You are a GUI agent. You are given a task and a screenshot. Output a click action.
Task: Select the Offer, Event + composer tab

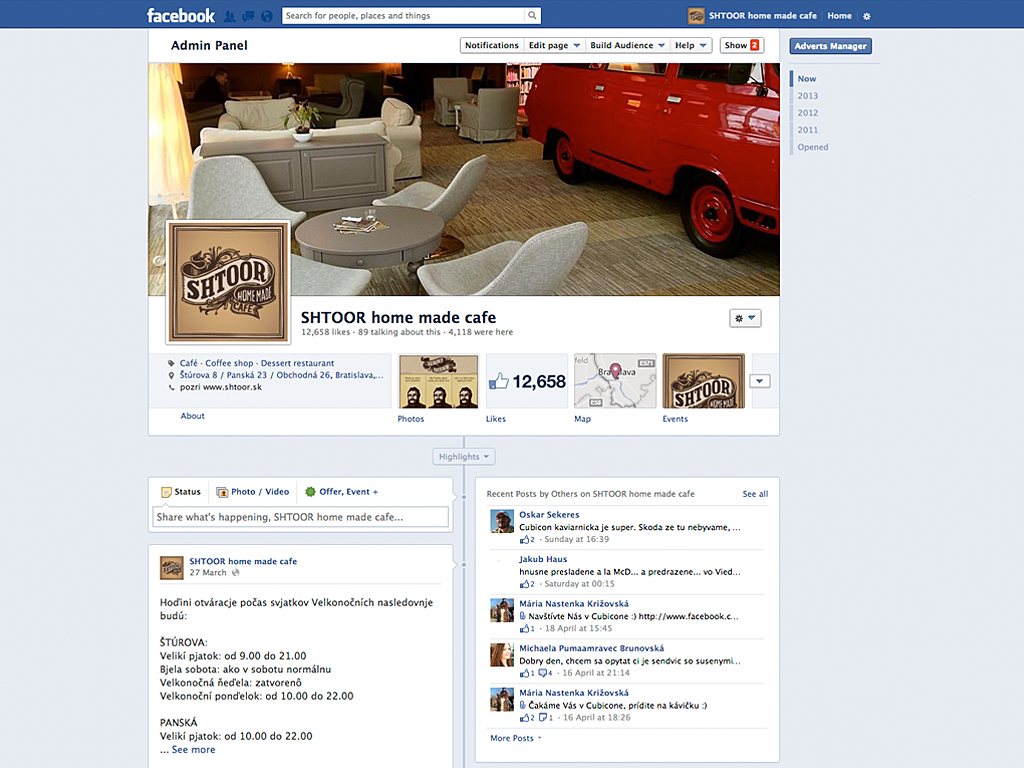342,492
